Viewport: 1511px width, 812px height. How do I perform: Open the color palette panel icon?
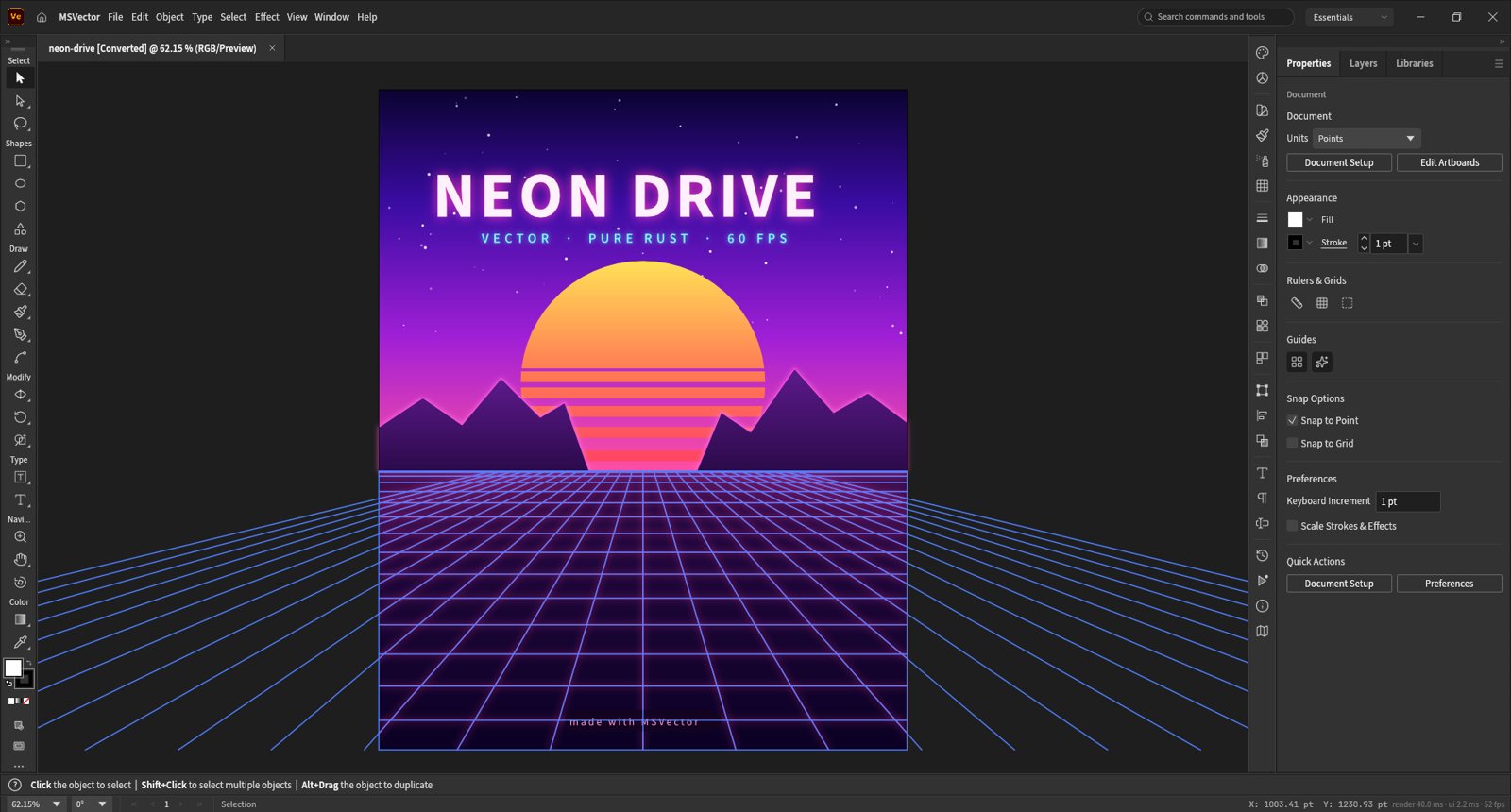point(1262,53)
